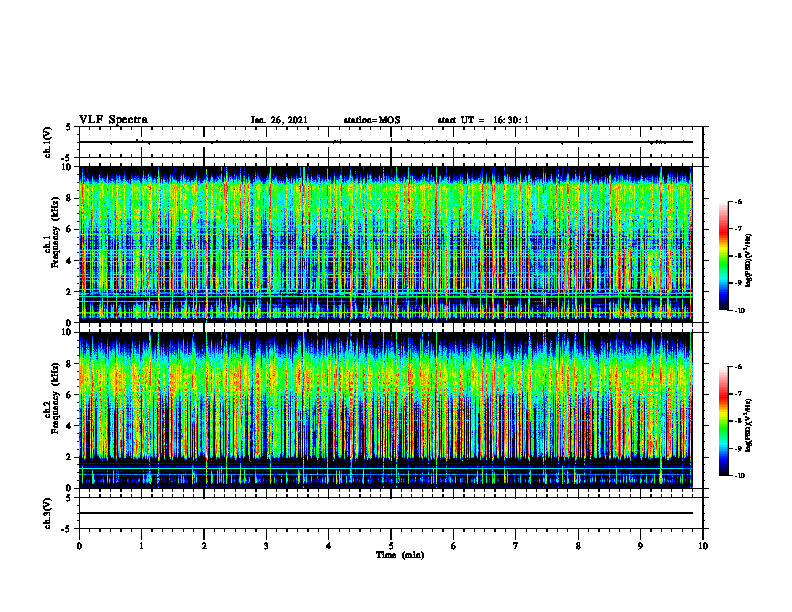Click the ch.1 voltage waveform trace
Viewport: 792px width, 612px height.
tap(386, 142)
